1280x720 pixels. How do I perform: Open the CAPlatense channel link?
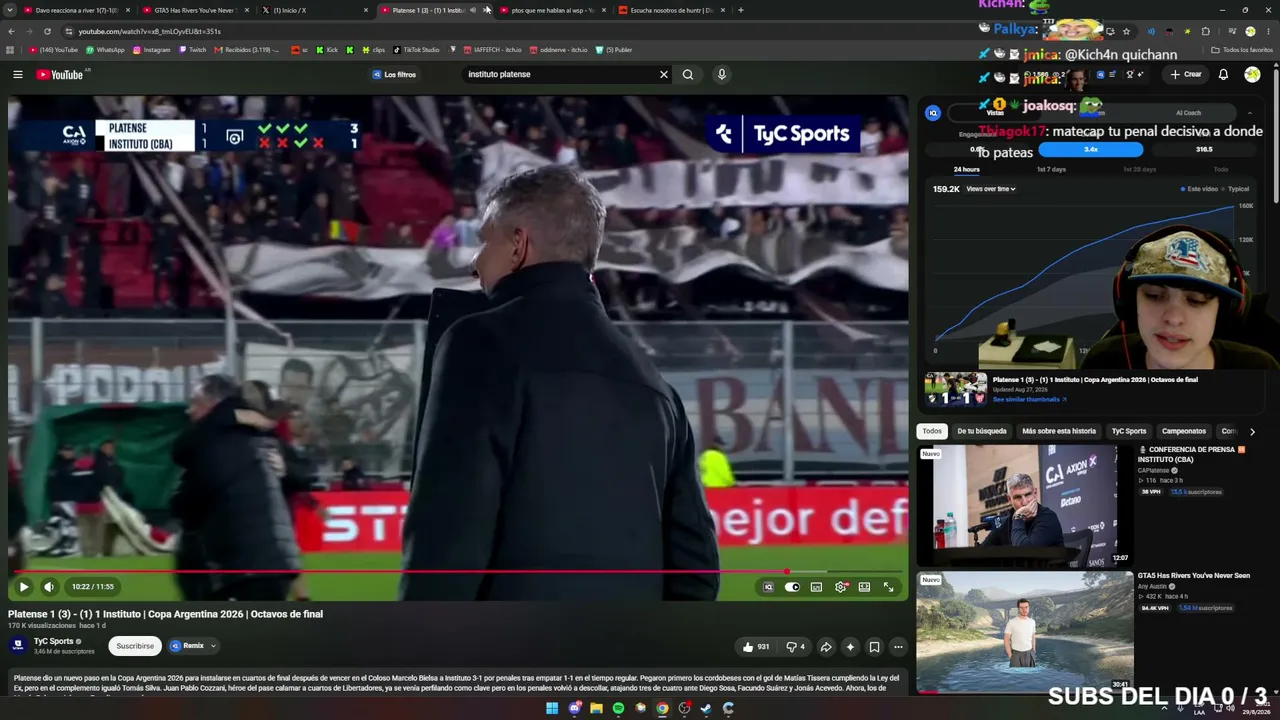pyautogui.click(x=1155, y=470)
